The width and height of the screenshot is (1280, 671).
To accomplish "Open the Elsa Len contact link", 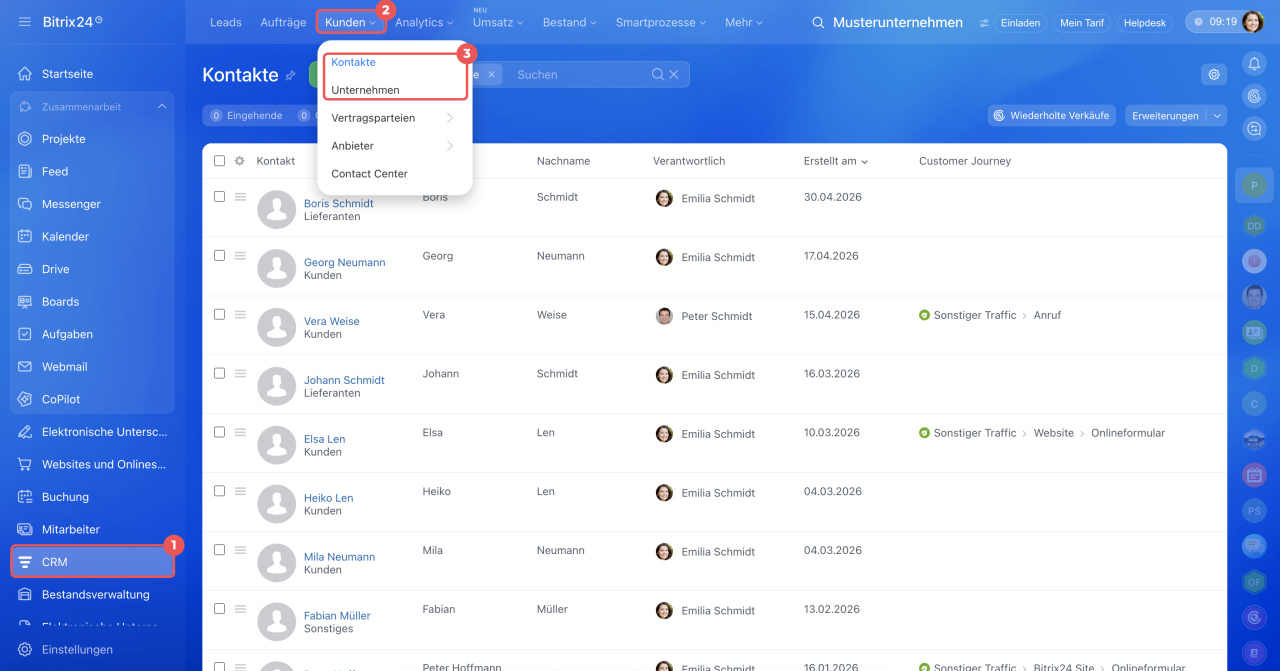I will pyautogui.click(x=324, y=440).
